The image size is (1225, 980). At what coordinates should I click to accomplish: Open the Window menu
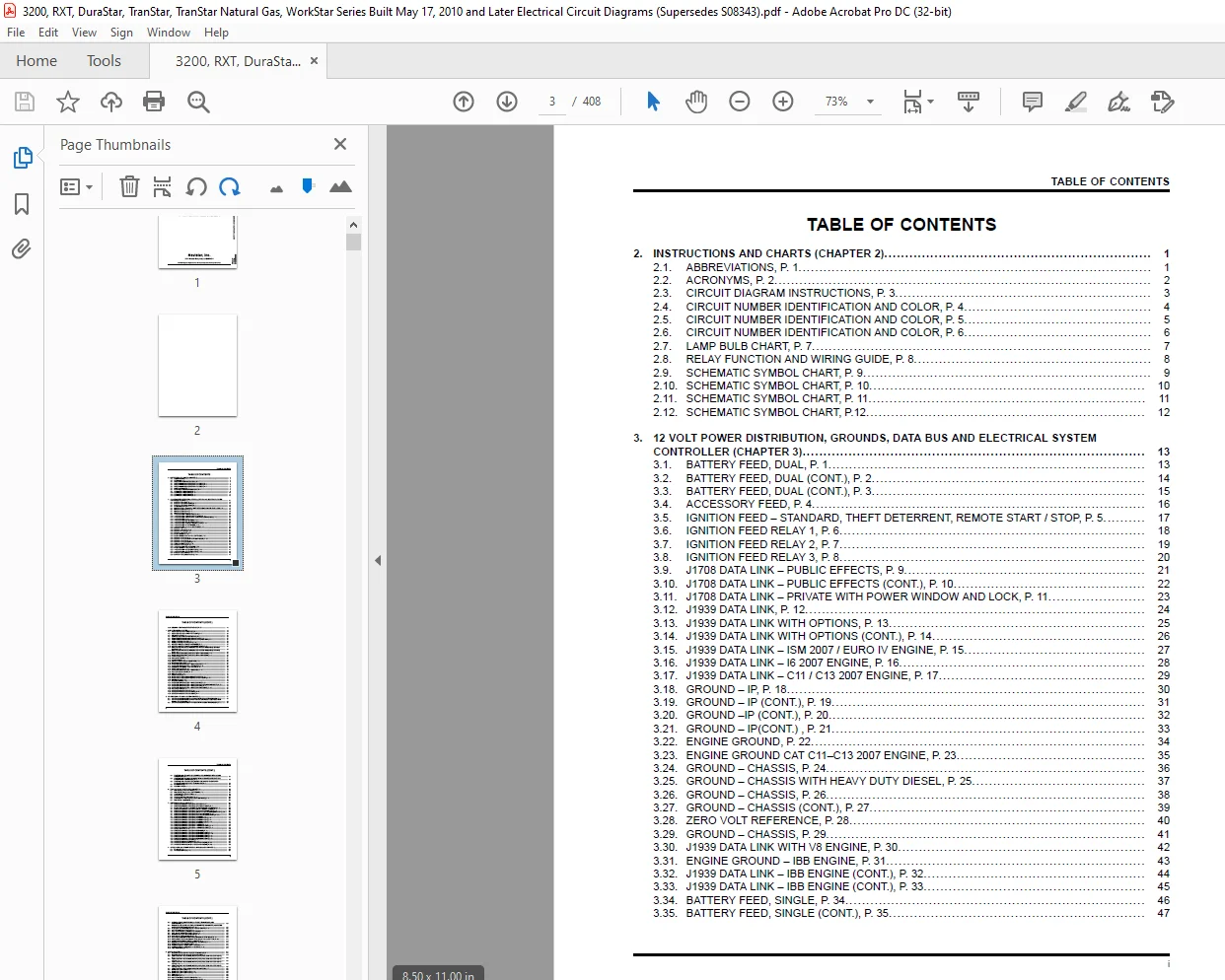coord(169,33)
